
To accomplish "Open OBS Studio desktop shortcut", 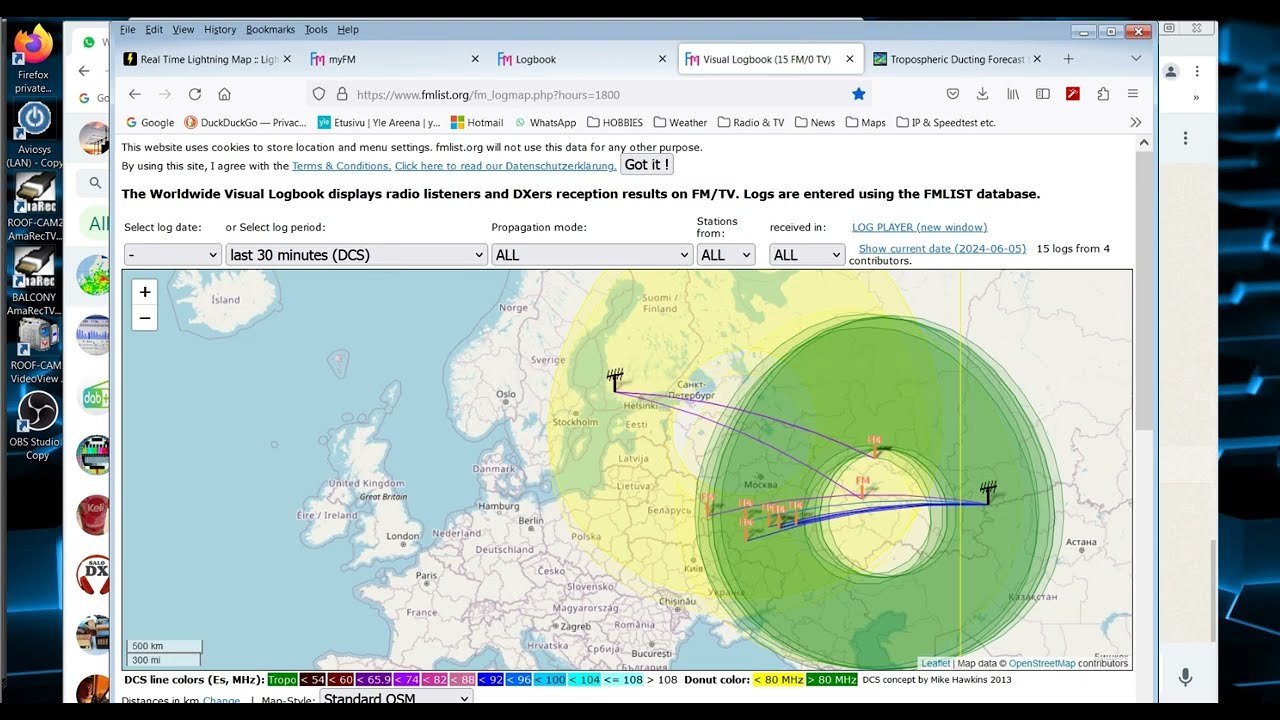I will pyautogui.click(x=37, y=425).
